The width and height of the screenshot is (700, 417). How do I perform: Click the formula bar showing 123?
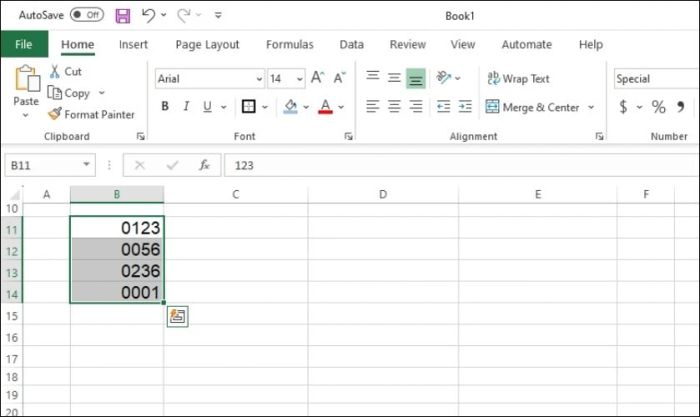[462, 166]
